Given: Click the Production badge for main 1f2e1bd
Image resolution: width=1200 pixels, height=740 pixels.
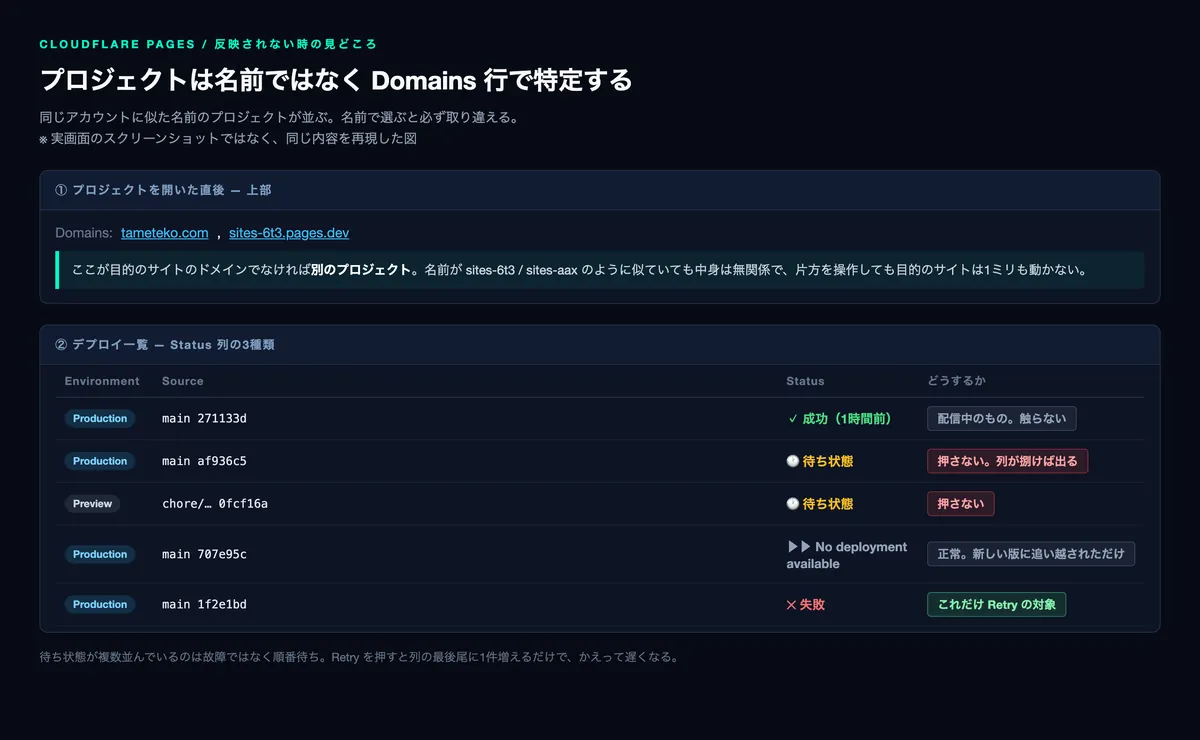Looking at the screenshot, I should [100, 604].
